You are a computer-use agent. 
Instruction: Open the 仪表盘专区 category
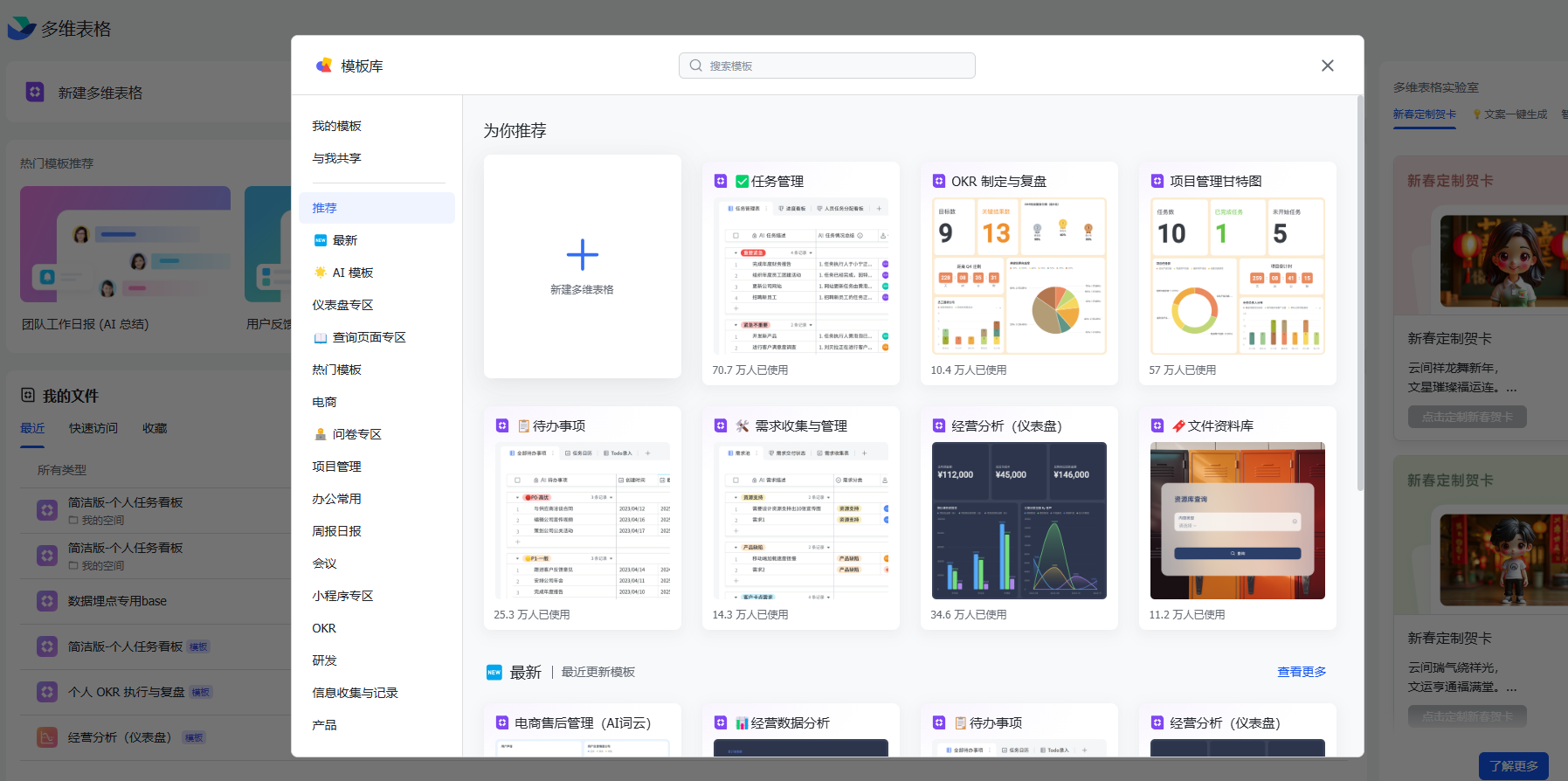342,305
